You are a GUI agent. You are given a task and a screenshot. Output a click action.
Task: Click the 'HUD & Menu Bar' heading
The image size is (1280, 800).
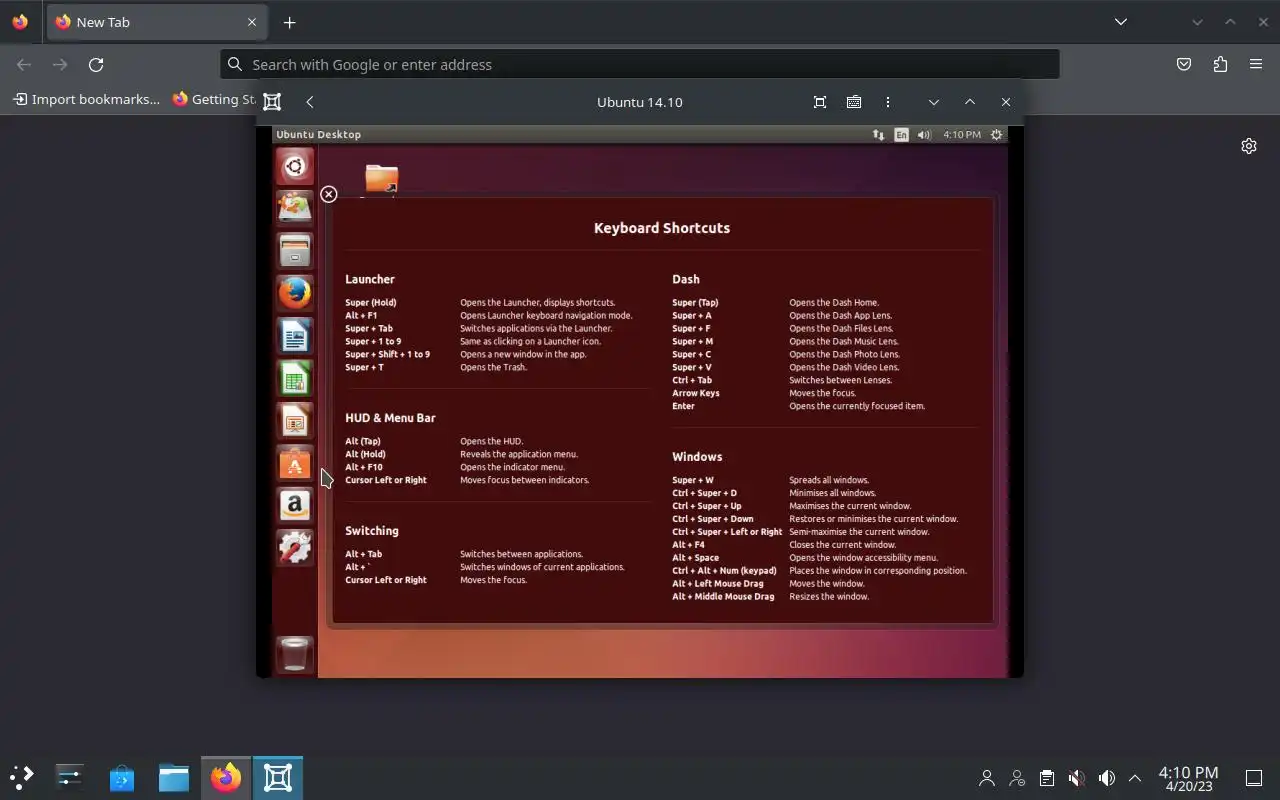coord(390,418)
